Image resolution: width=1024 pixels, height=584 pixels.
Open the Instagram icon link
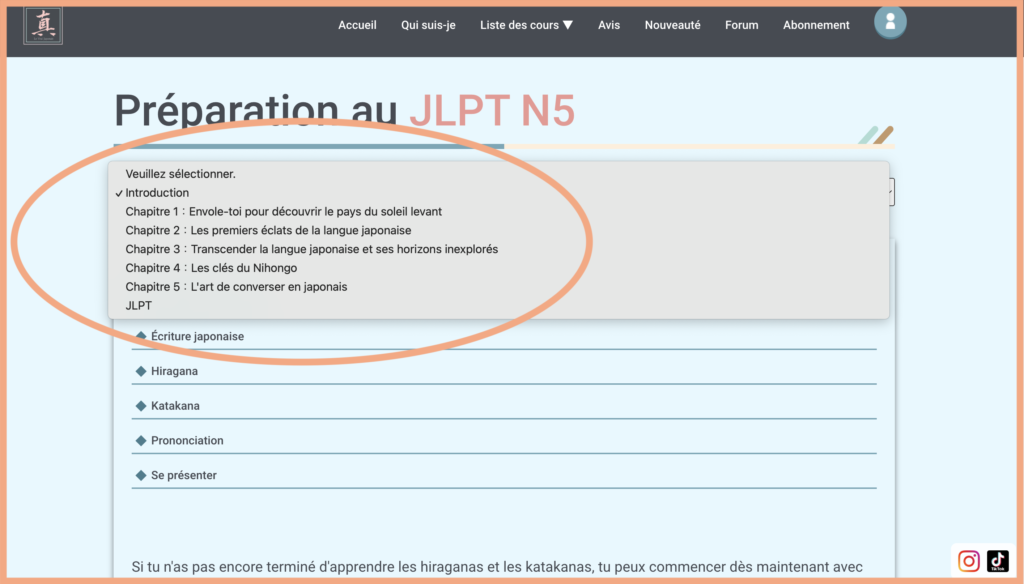[968, 561]
